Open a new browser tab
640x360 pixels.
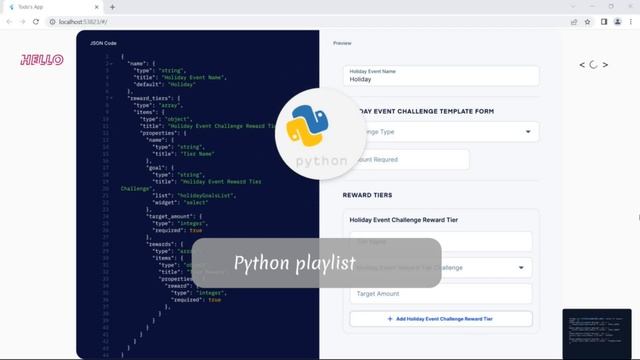pyautogui.click(x=112, y=7)
